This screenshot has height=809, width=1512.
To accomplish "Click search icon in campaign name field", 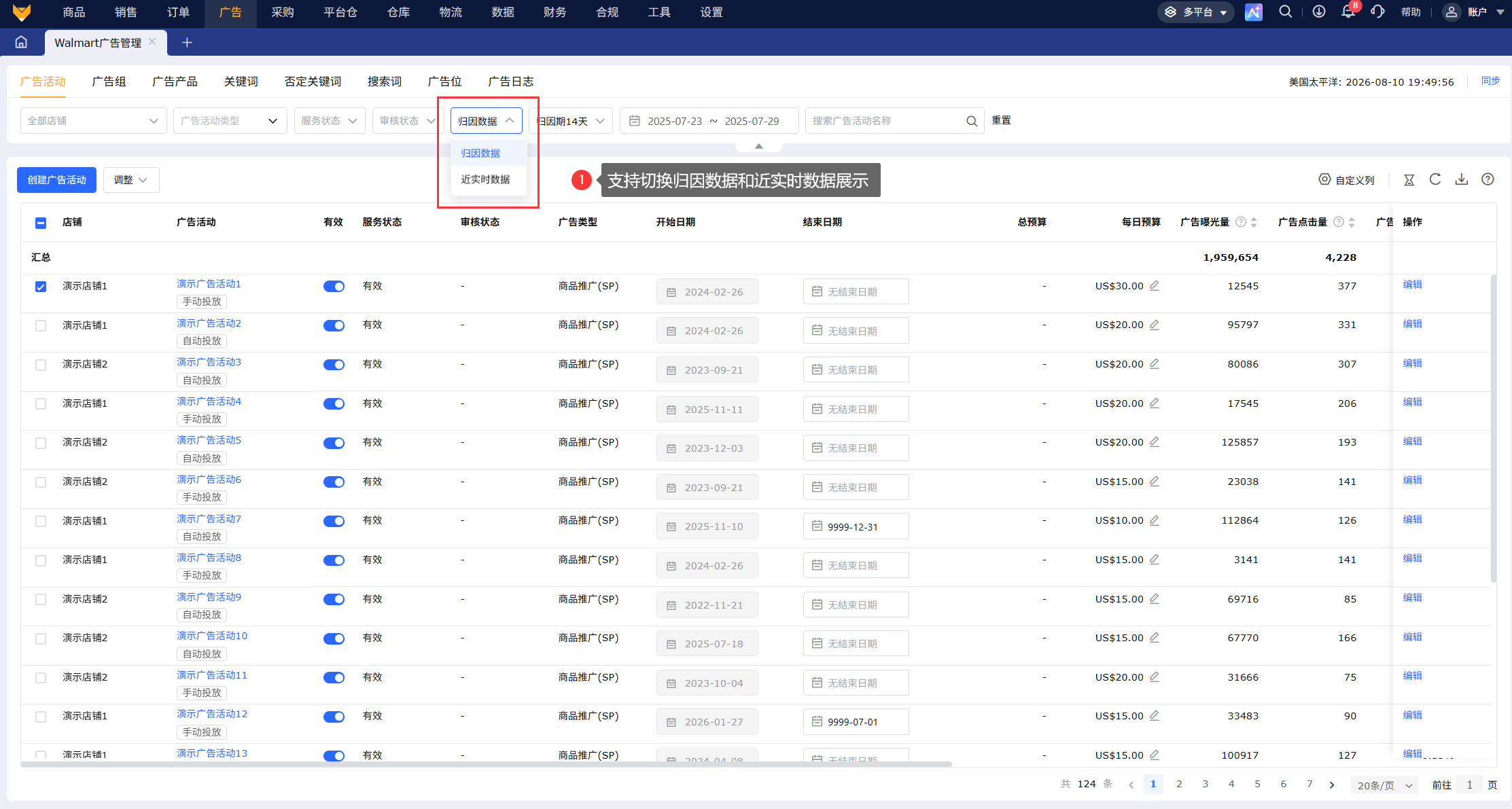I will point(972,121).
